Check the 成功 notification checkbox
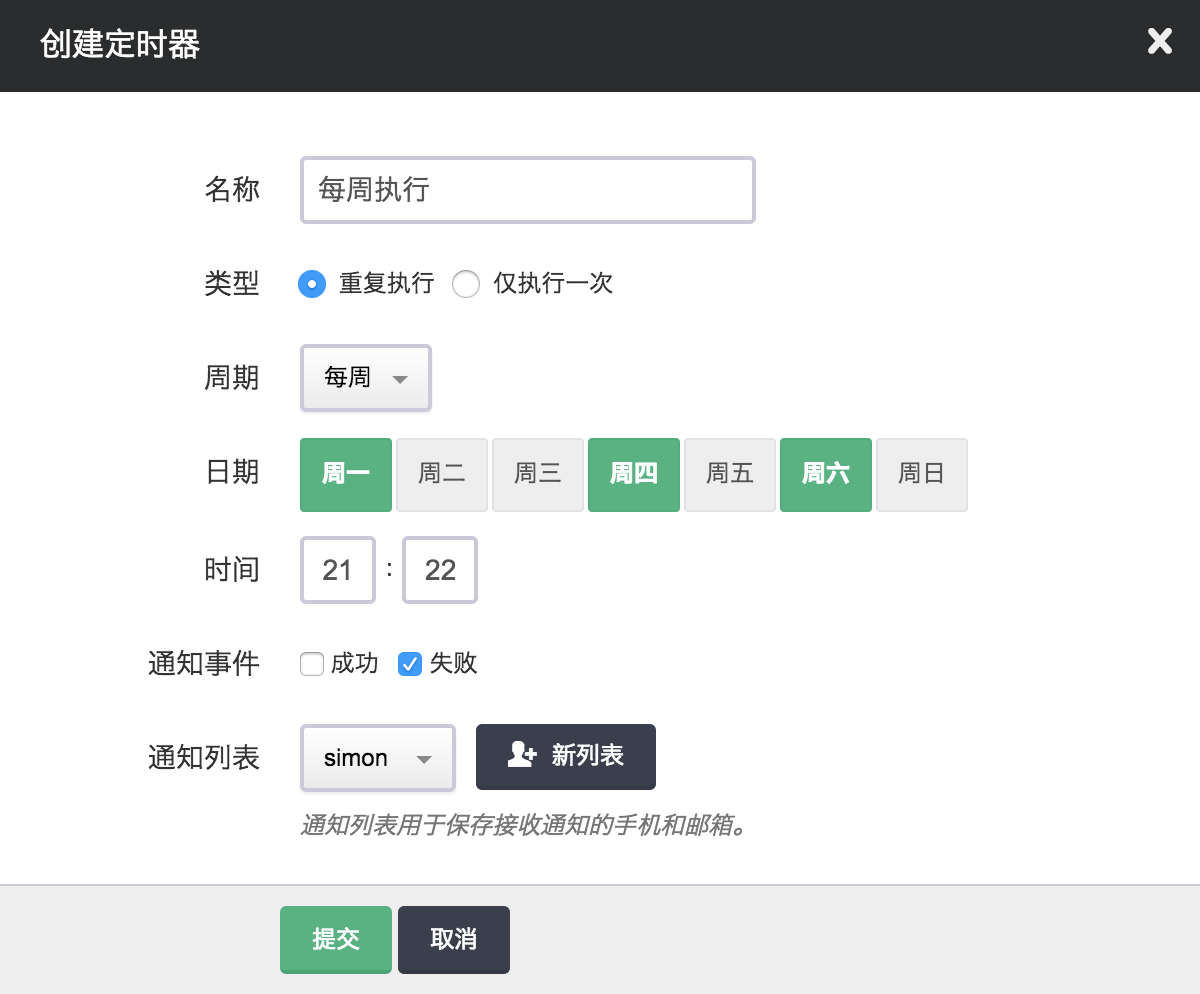Image resolution: width=1200 pixels, height=994 pixels. tap(312, 664)
